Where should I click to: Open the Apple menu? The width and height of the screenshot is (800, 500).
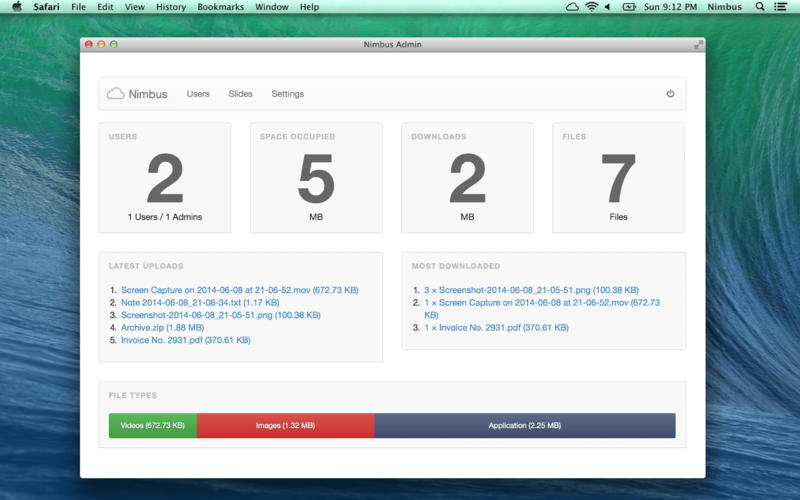pyautogui.click(x=17, y=7)
